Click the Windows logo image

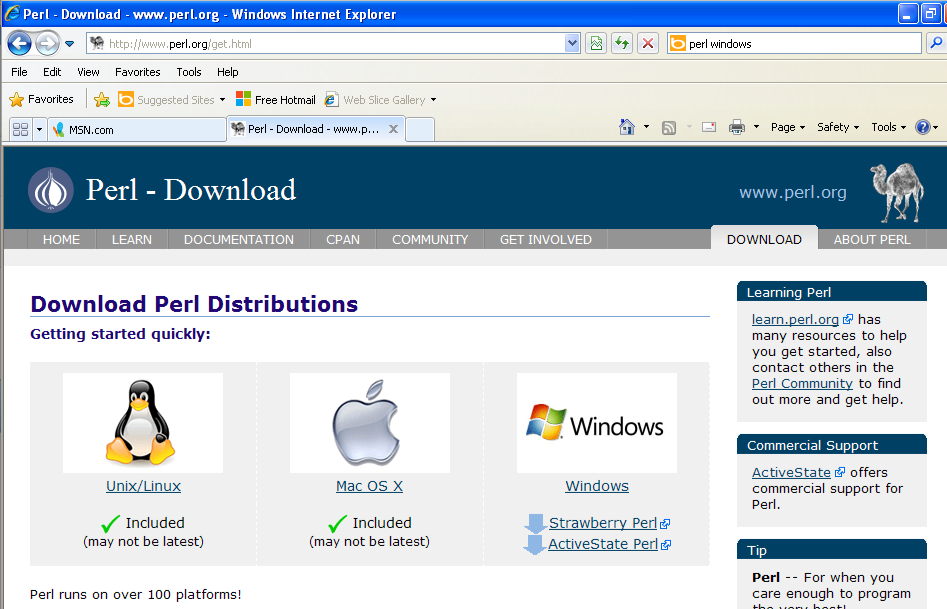[x=597, y=423]
